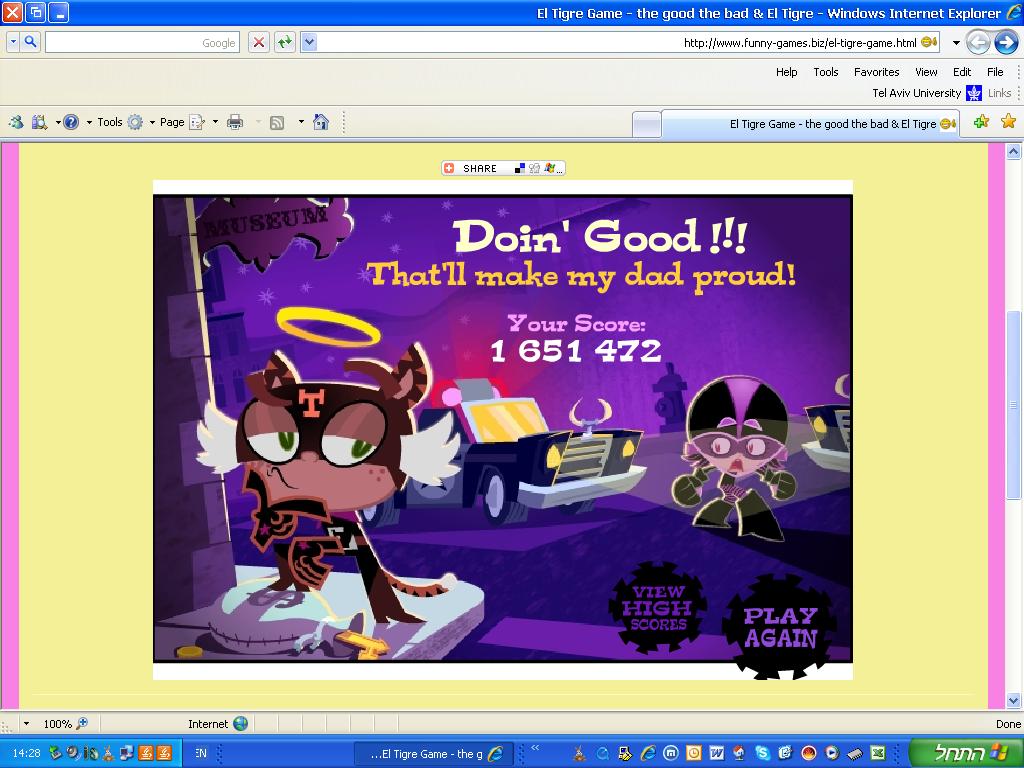1024x768 pixels.
Task: Open Tel Aviv University links bar shortcut
Action: click(927, 93)
